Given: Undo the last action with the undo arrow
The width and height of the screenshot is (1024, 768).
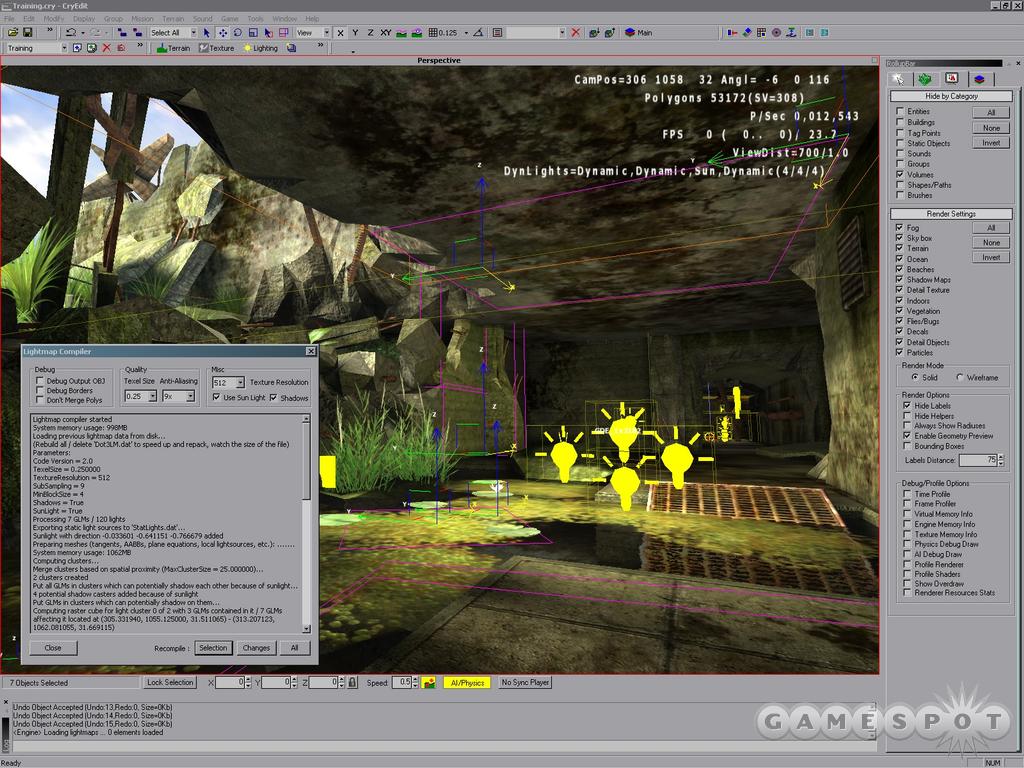Looking at the screenshot, I should 71,32.
